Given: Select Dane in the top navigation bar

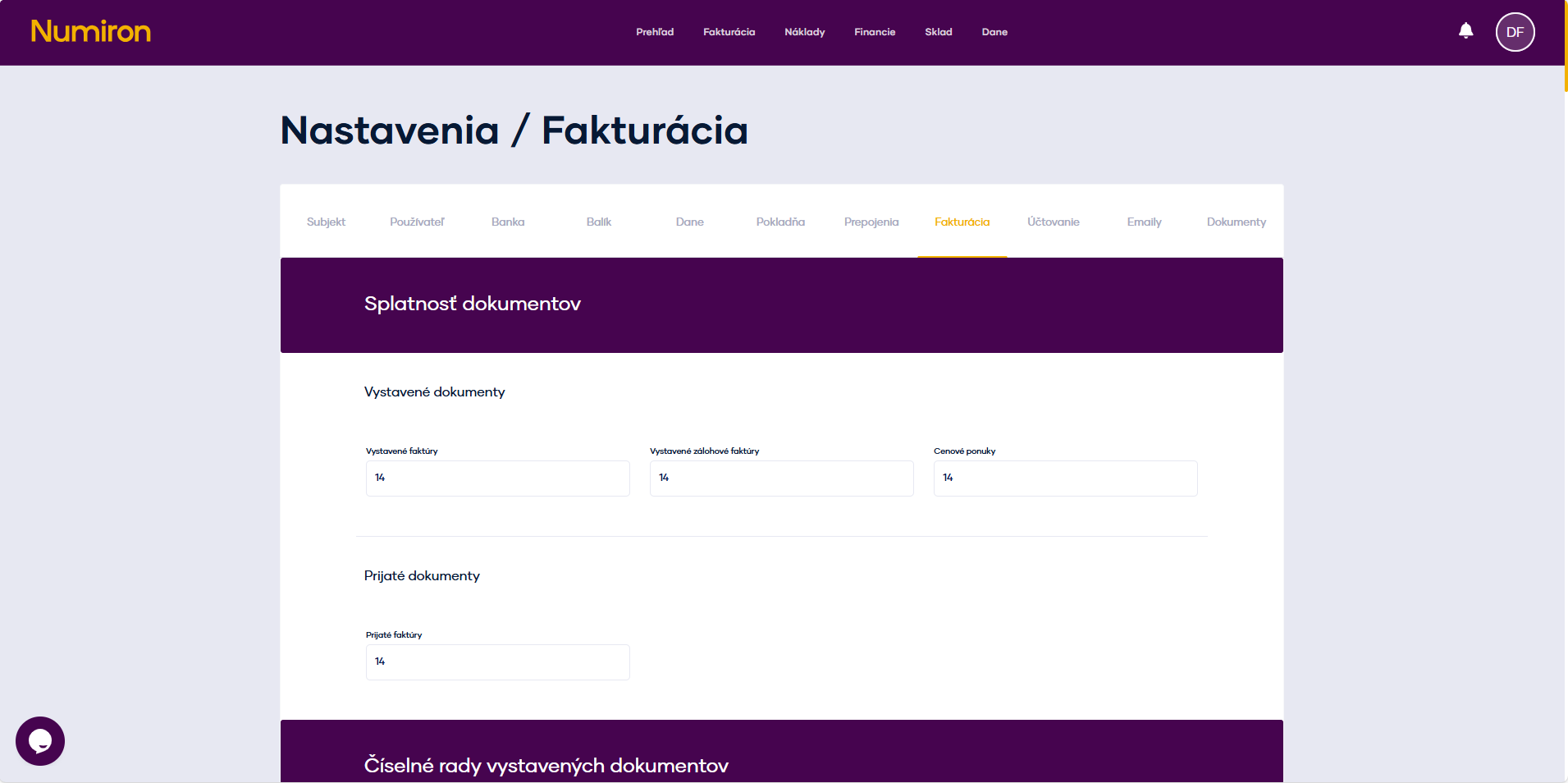Looking at the screenshot, I should (x=994, y=32).
